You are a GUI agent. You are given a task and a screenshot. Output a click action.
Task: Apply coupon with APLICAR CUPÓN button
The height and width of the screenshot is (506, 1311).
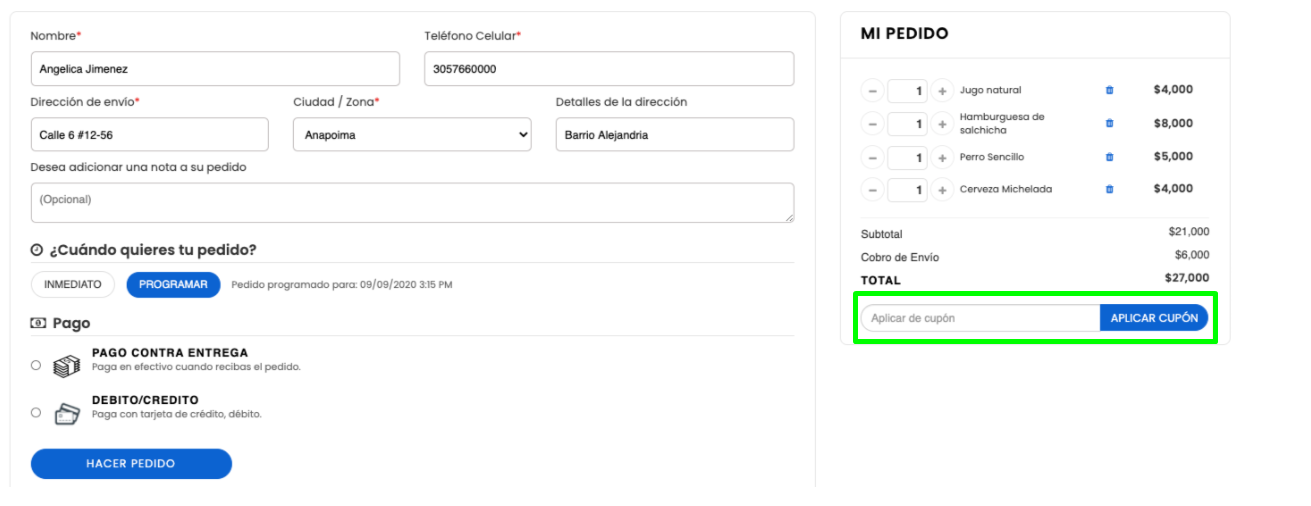(1154, 318)
